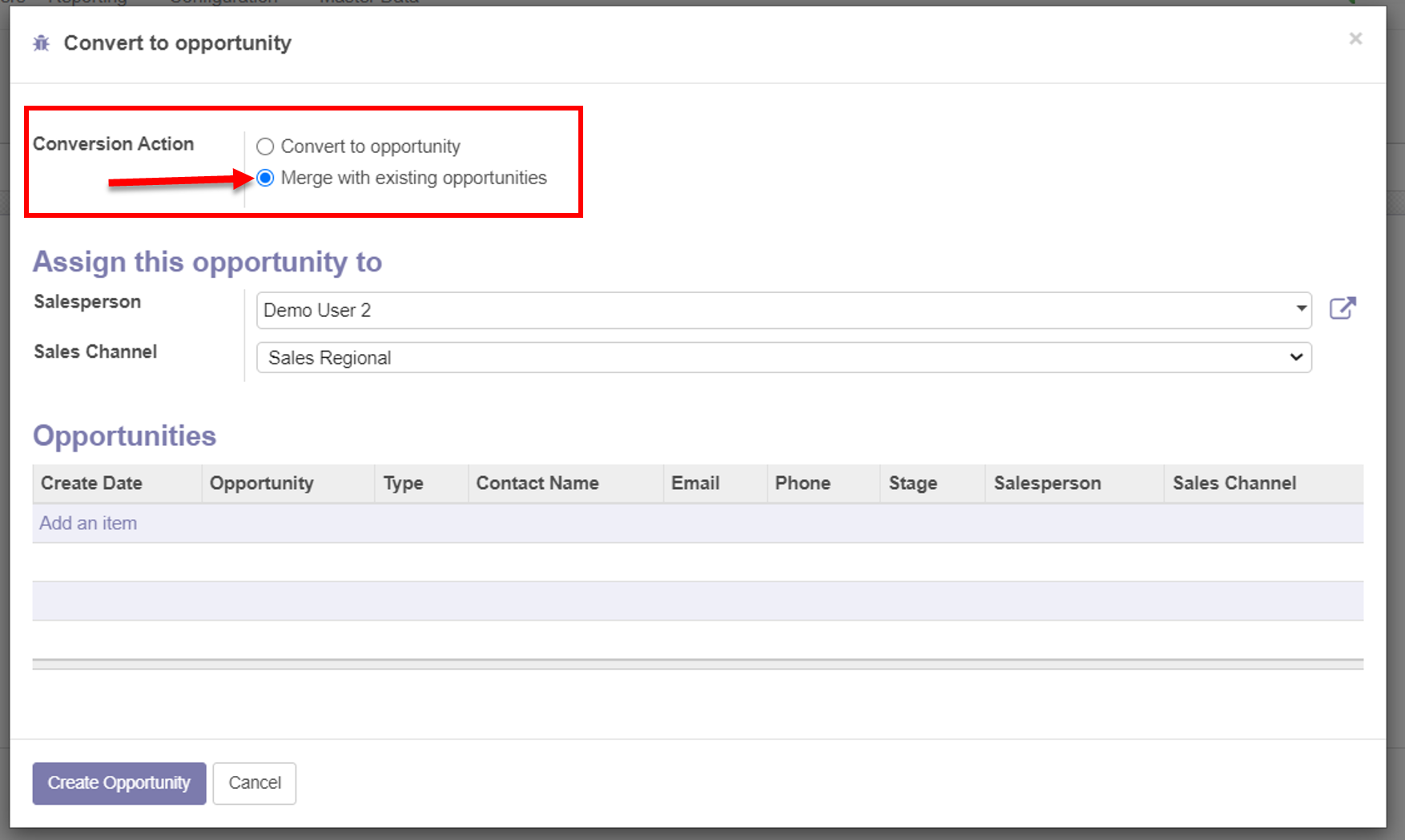Screen dimensions: 1405x840
Task: Click the Cancel button
Action: click(255, 782)
